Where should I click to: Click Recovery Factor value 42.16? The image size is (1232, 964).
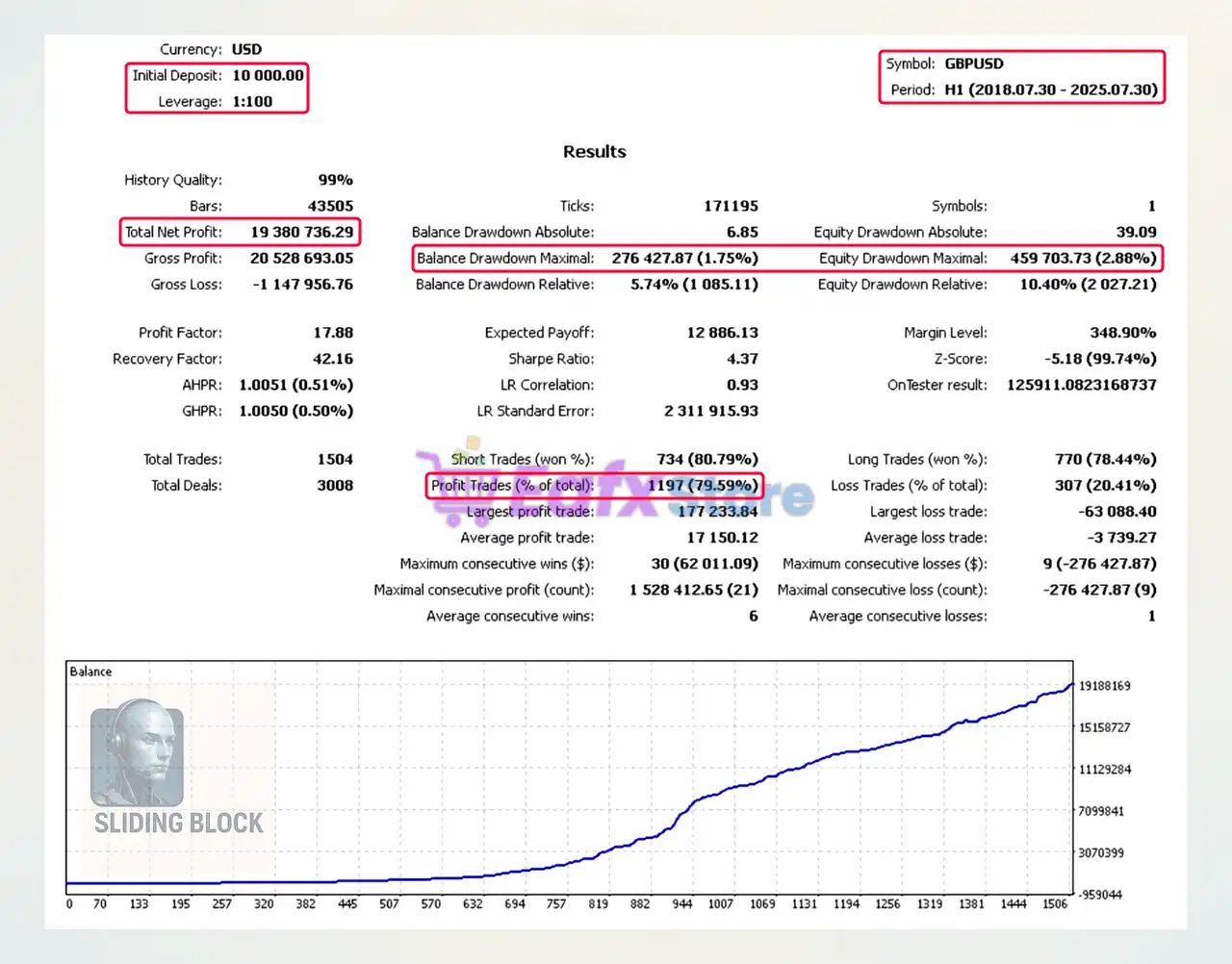click(333, 359)
